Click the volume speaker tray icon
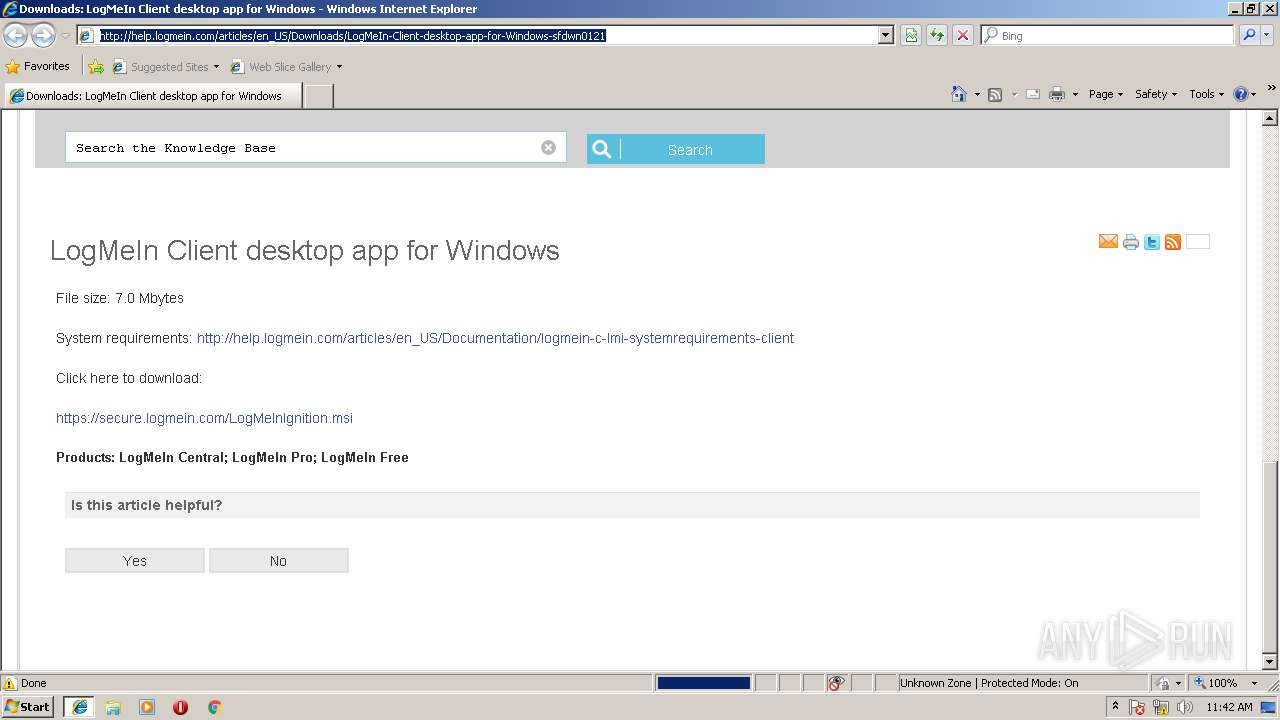 point(1185,707)
